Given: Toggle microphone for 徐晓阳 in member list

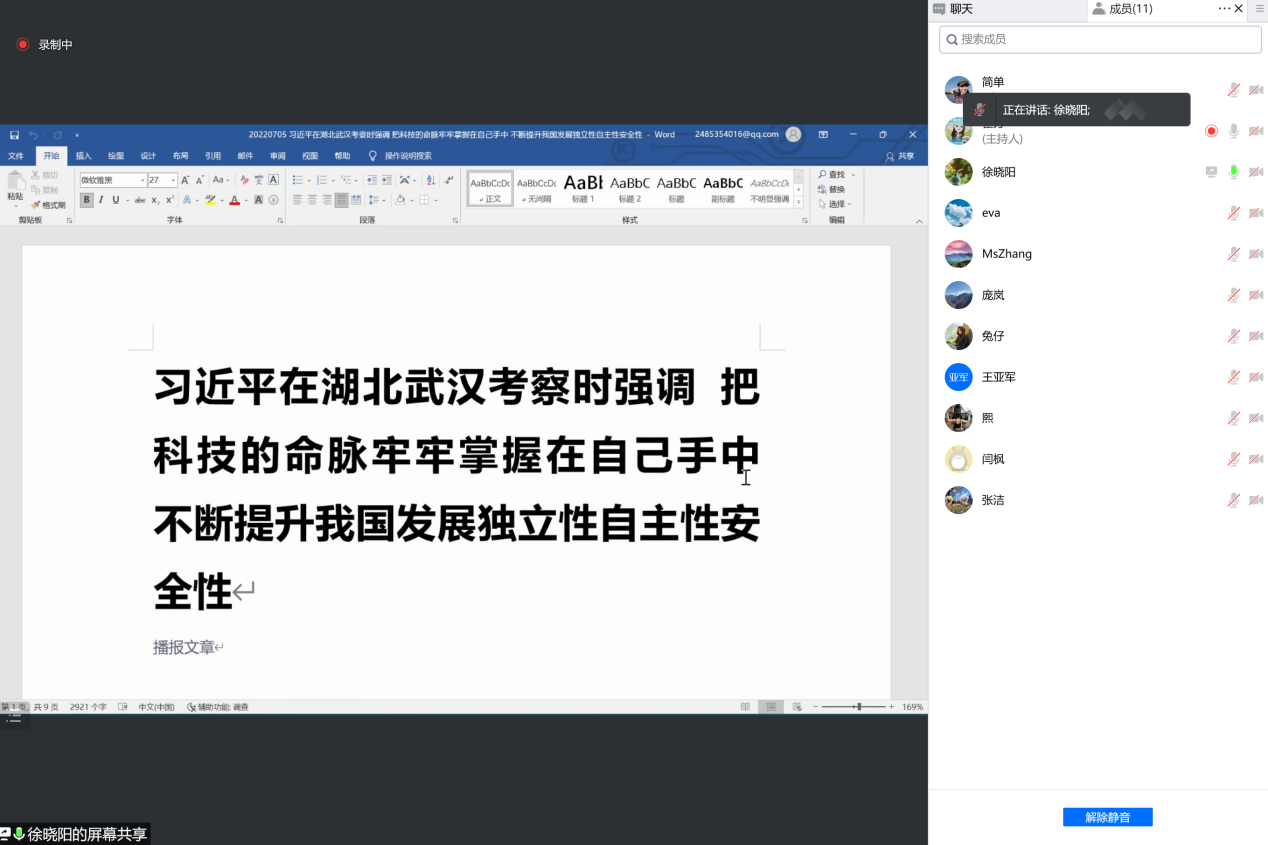Looking at the screenshot, I should (x=1233, y=172).
